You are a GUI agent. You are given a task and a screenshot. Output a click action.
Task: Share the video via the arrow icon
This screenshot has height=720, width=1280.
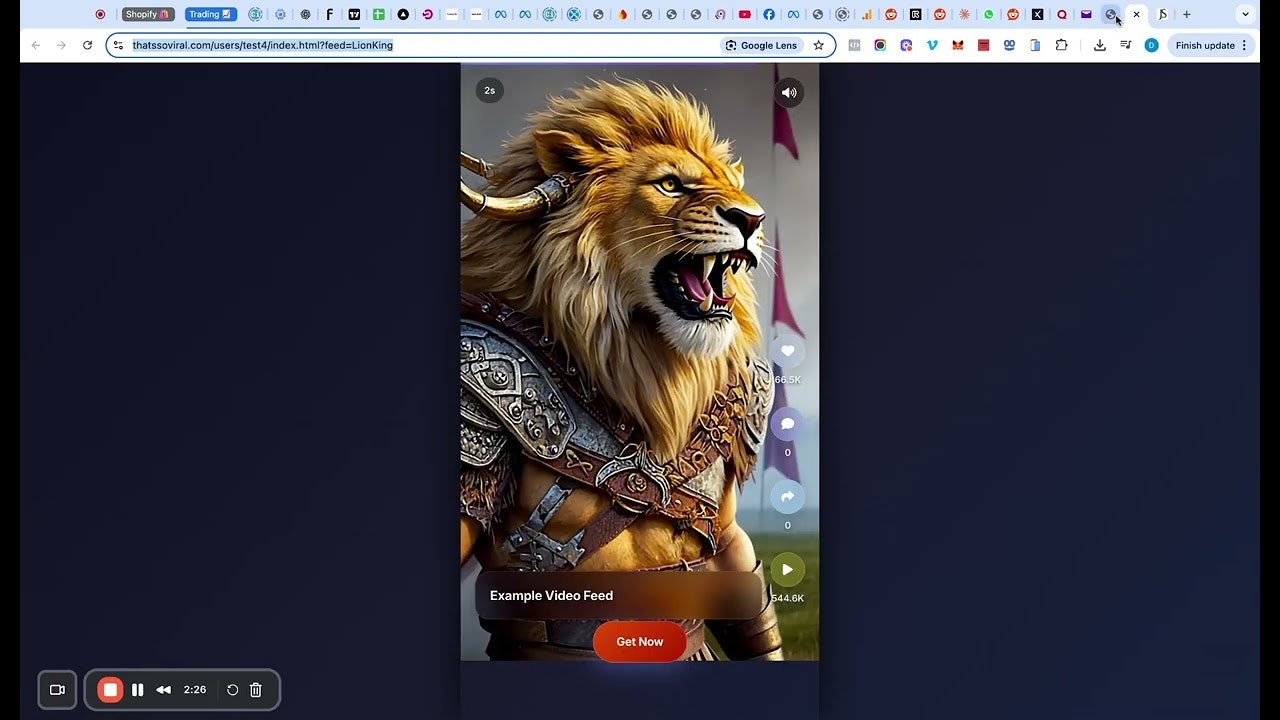(787, 497)
